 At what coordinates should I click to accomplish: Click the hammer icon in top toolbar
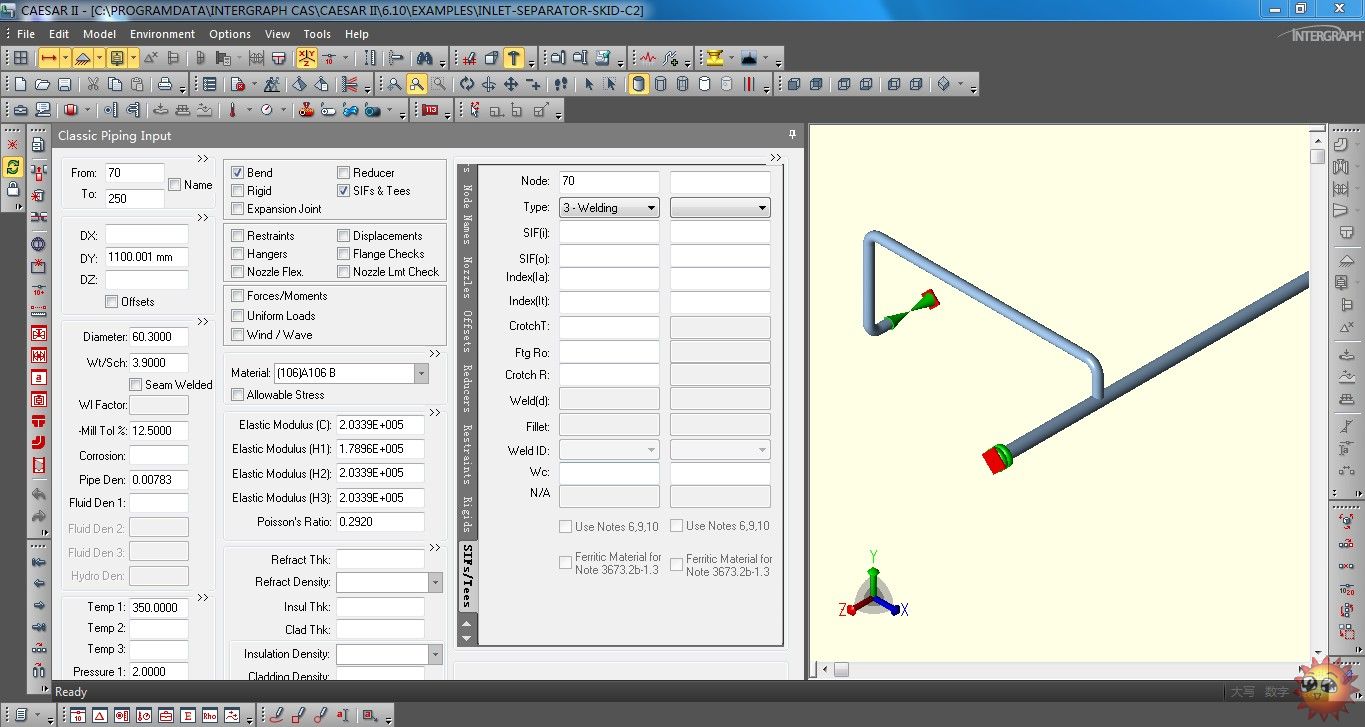[514, 58]
